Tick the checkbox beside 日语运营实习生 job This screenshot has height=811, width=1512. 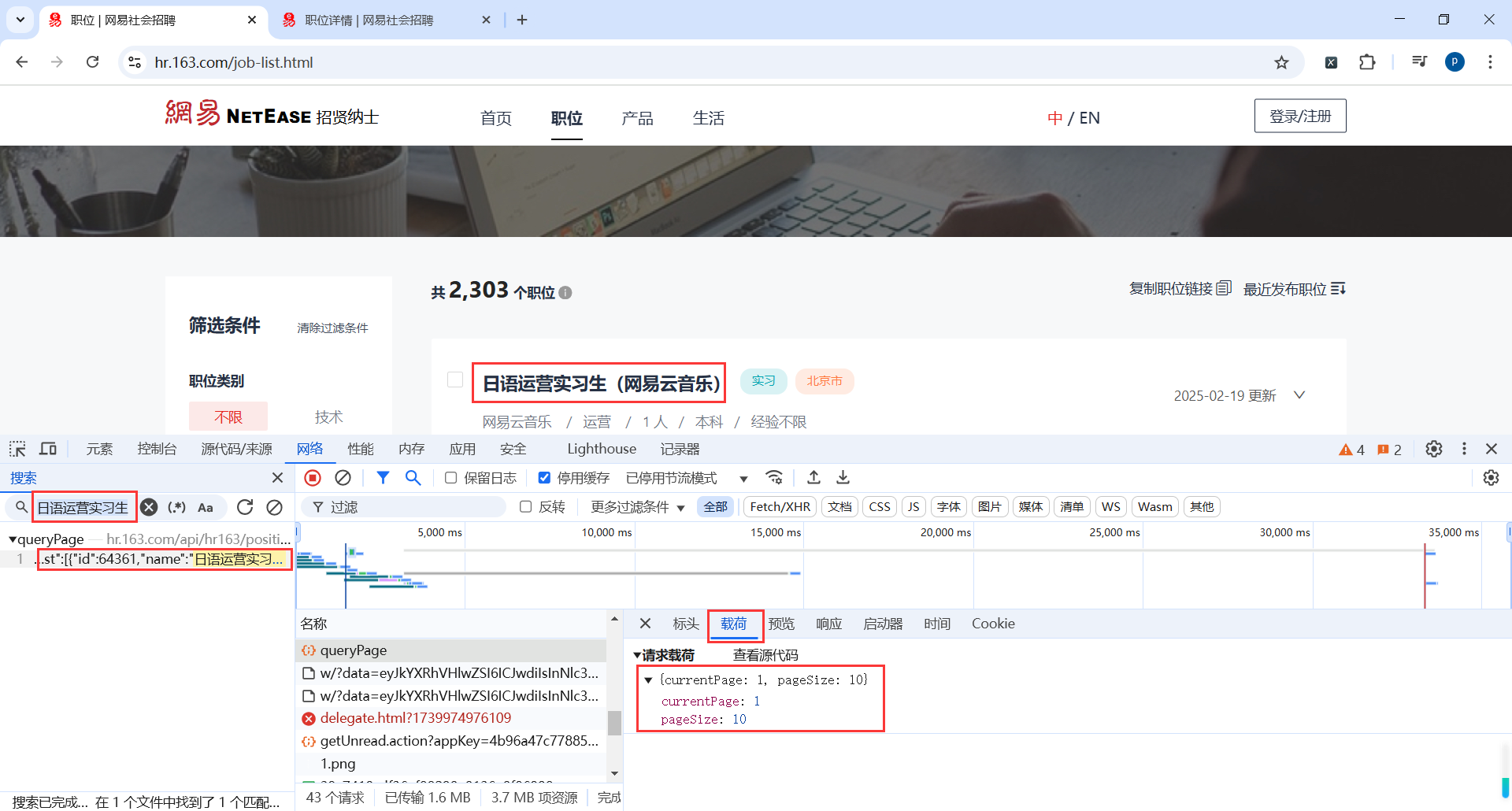[455, 380]
